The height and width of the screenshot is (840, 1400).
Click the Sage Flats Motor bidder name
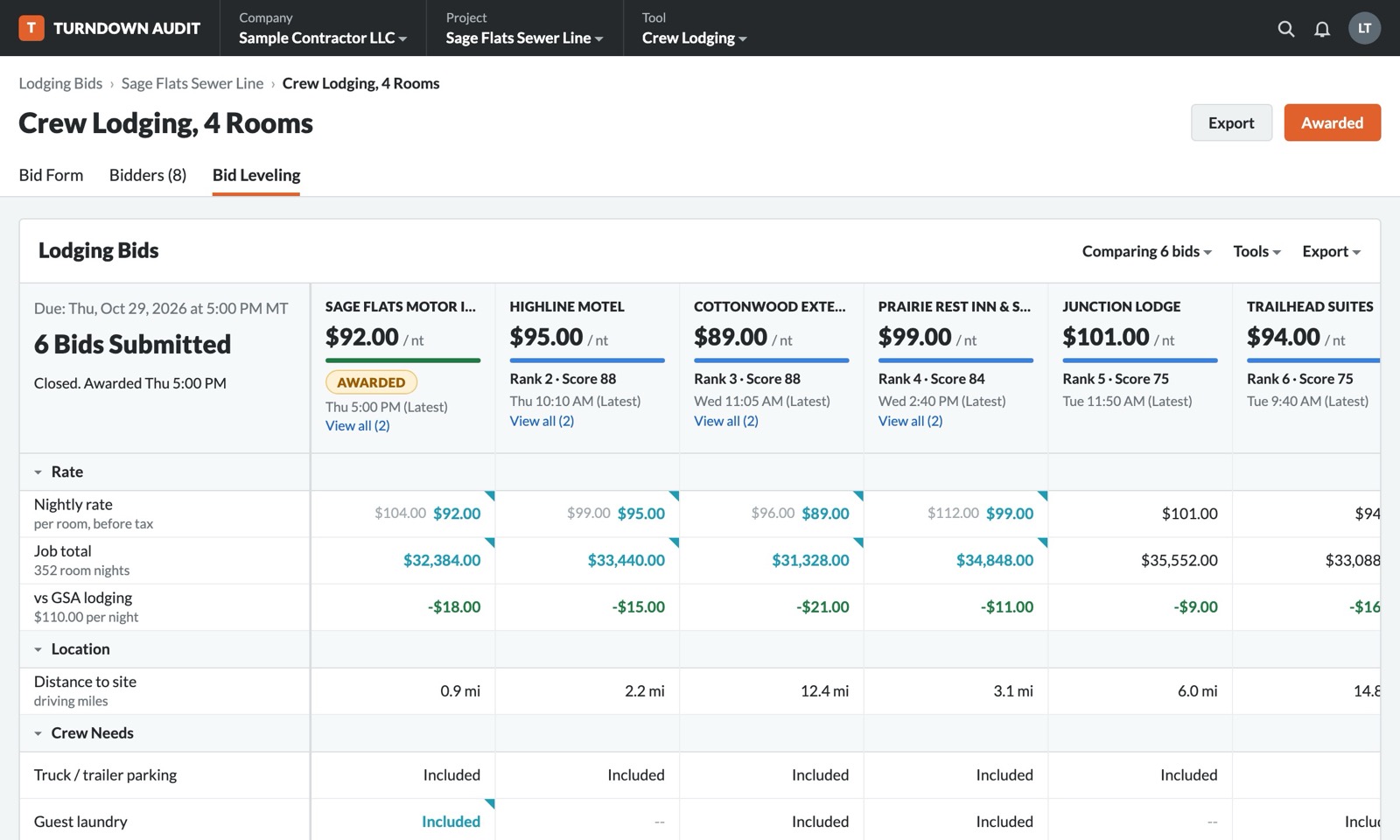[x=401, y=306]
